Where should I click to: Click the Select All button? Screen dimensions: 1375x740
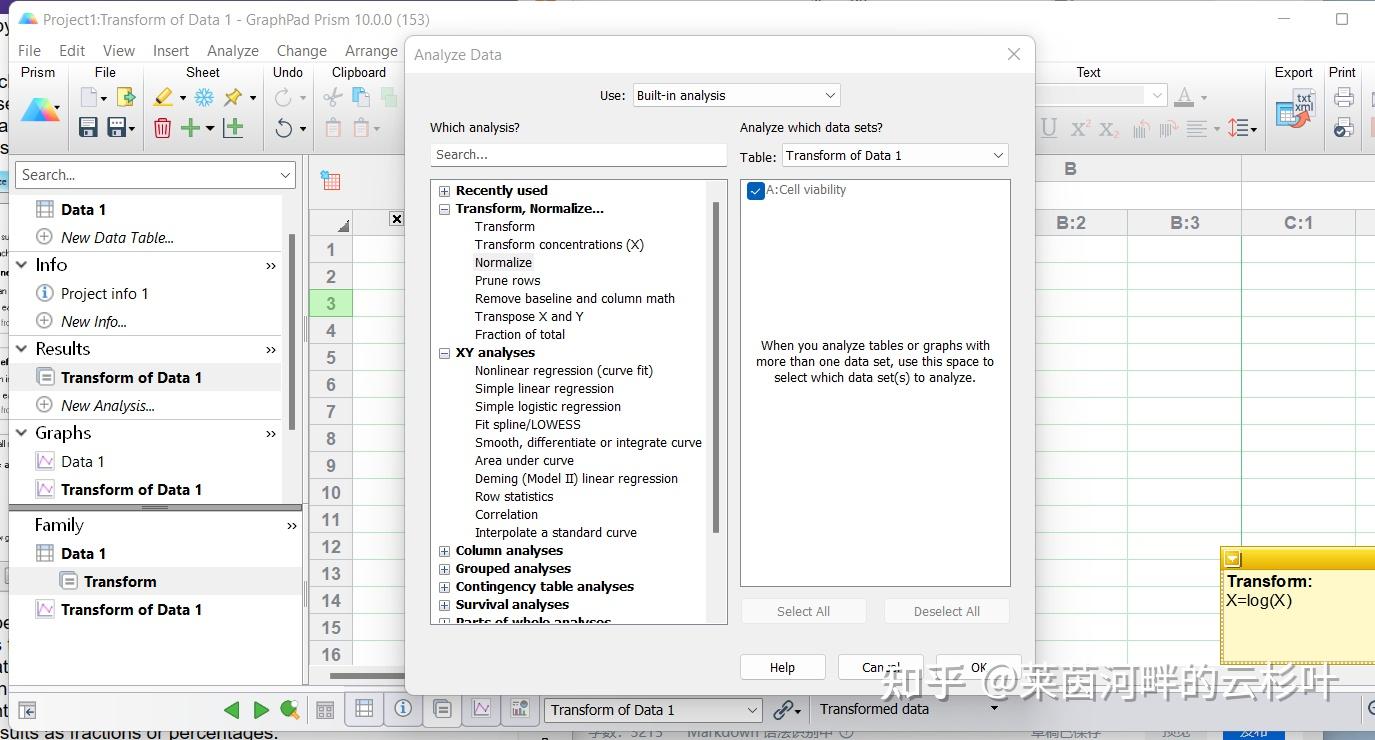(x=804, y=612)
